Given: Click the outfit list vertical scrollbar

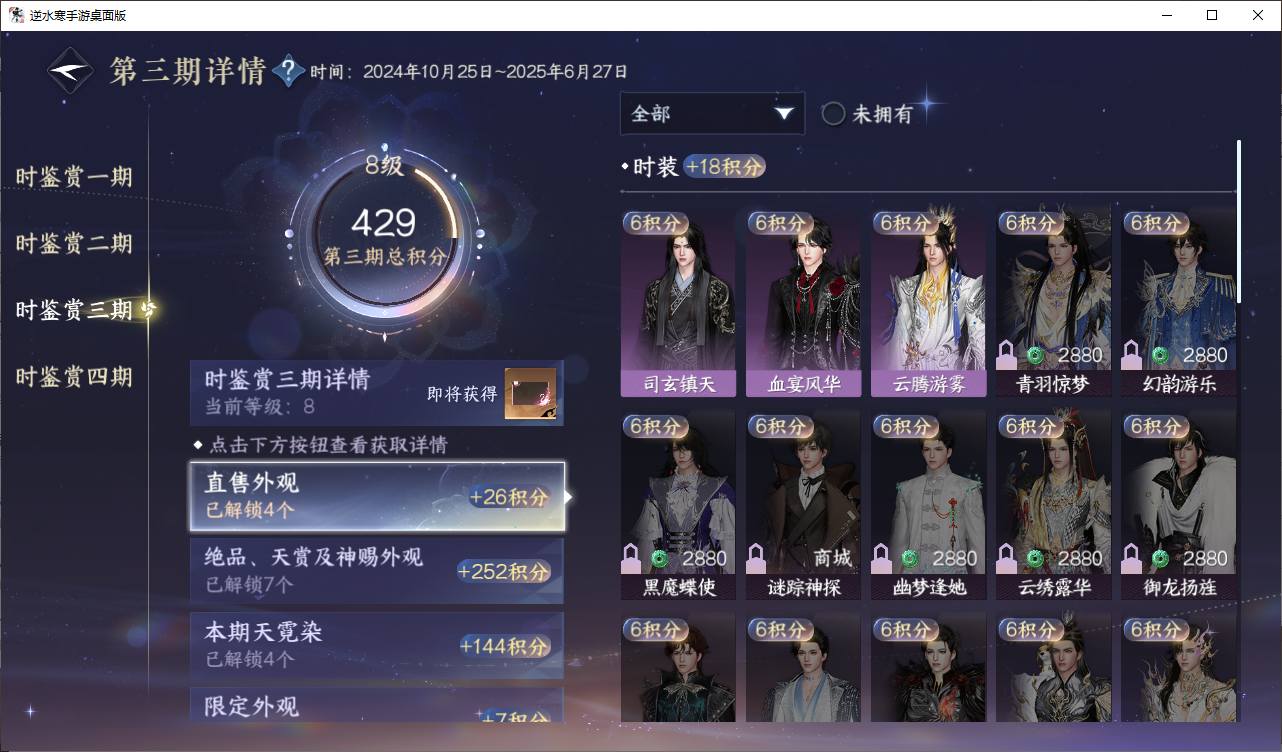Looking at the screenshot, I should pos(1239,221).
